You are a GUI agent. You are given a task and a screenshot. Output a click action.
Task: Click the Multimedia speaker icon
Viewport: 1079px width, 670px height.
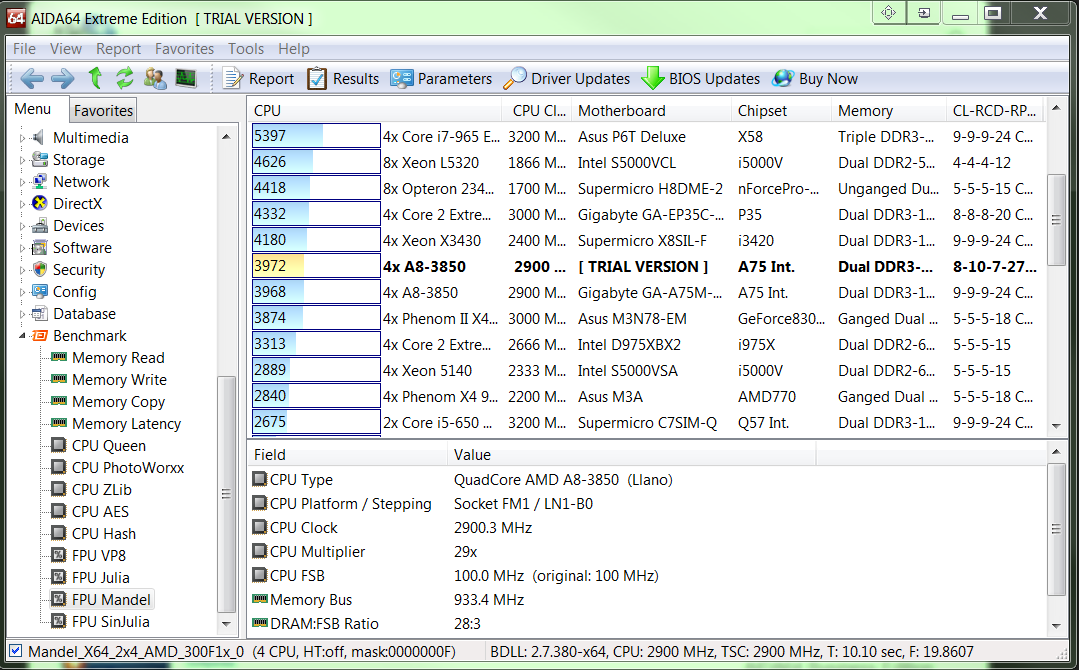[39, 138]
